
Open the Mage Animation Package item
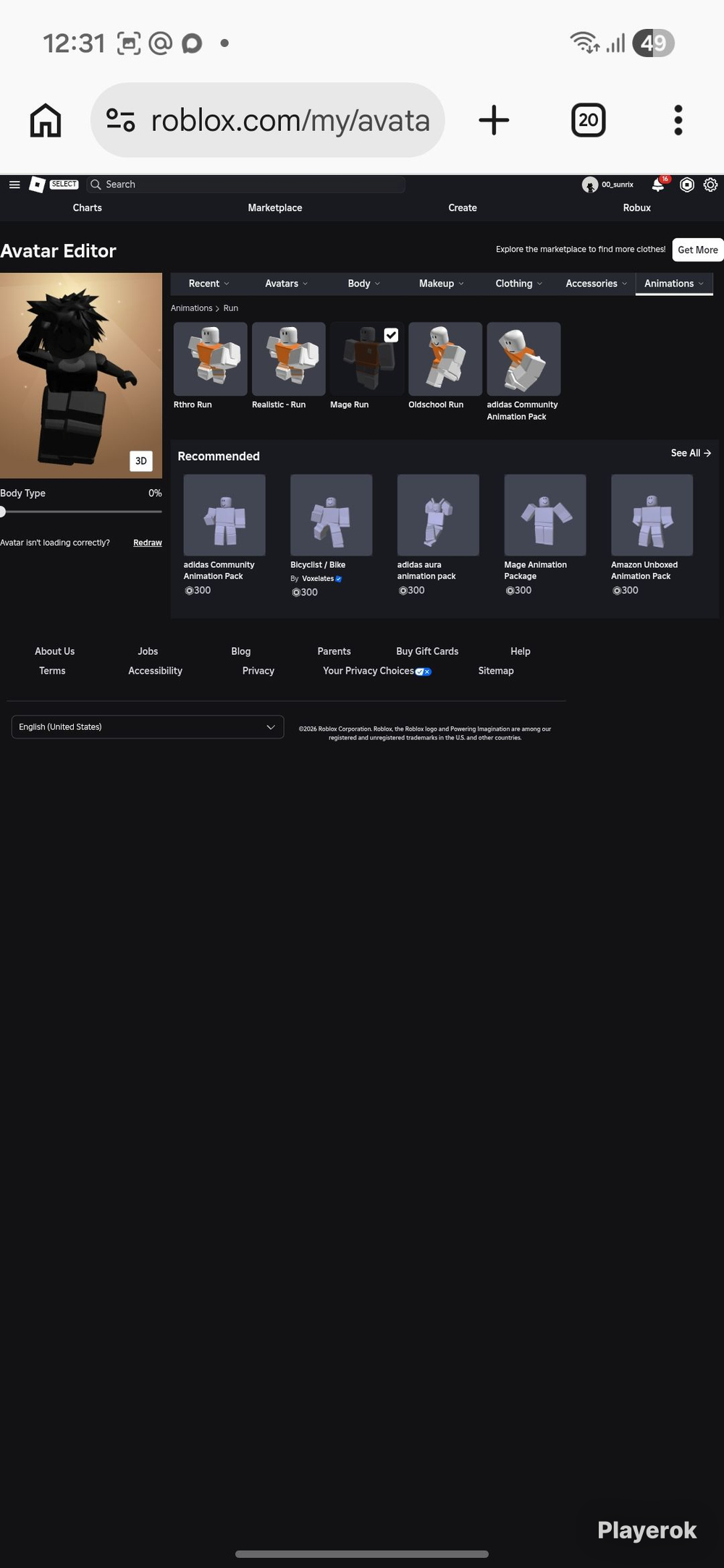[x=545, y=515]
